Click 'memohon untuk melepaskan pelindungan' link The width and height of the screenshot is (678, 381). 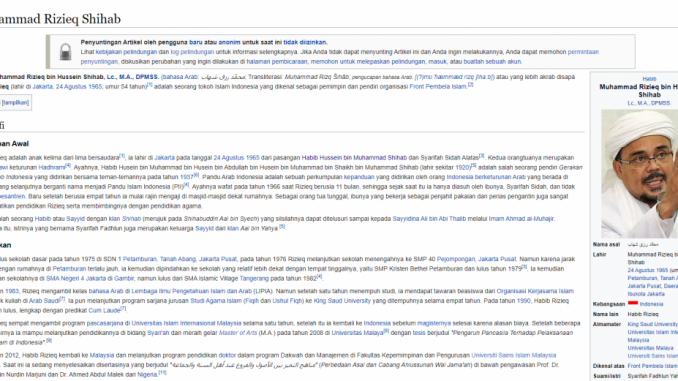(368, 61)
